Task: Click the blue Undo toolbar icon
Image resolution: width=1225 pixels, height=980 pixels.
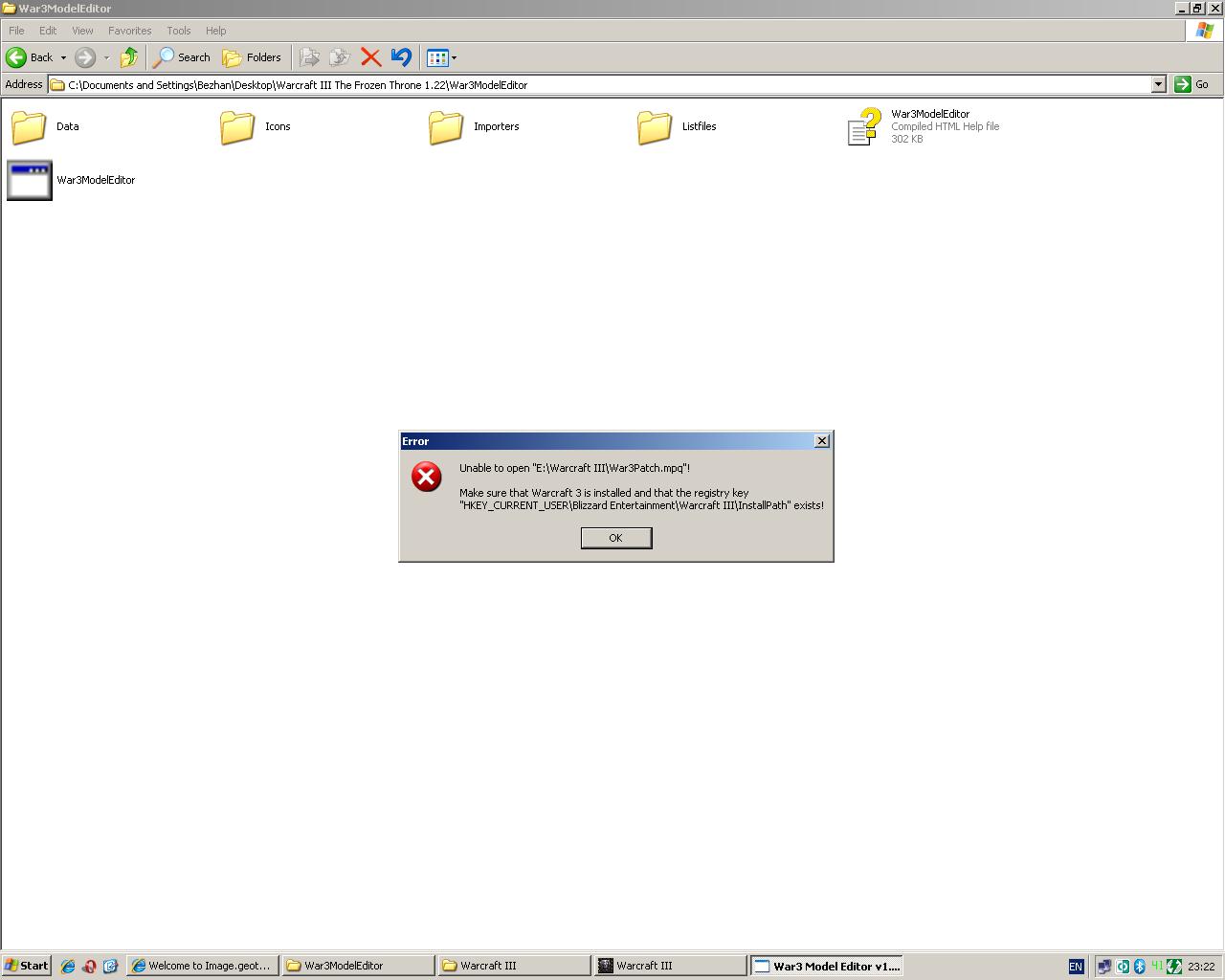Action: tap(401, 57)
